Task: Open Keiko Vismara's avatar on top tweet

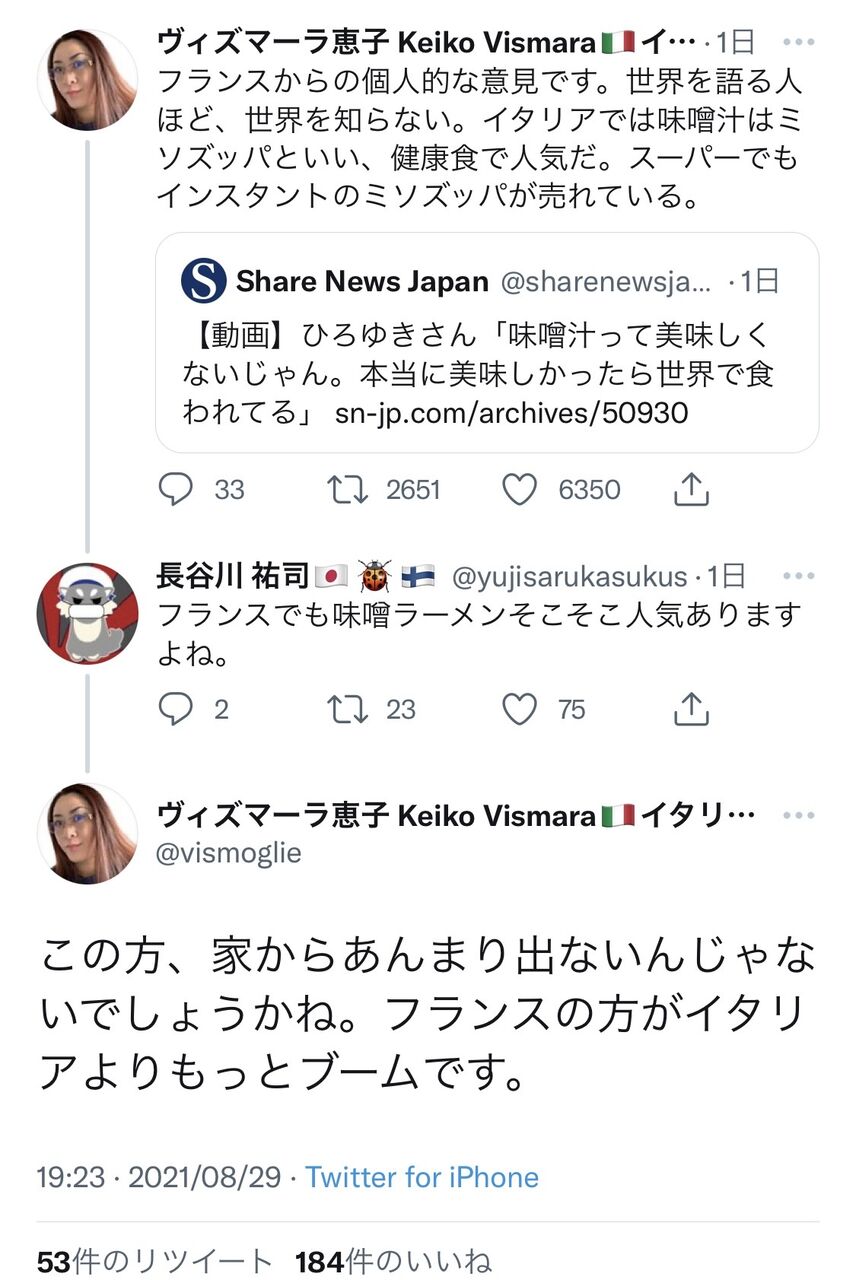Action: point(87,80)
